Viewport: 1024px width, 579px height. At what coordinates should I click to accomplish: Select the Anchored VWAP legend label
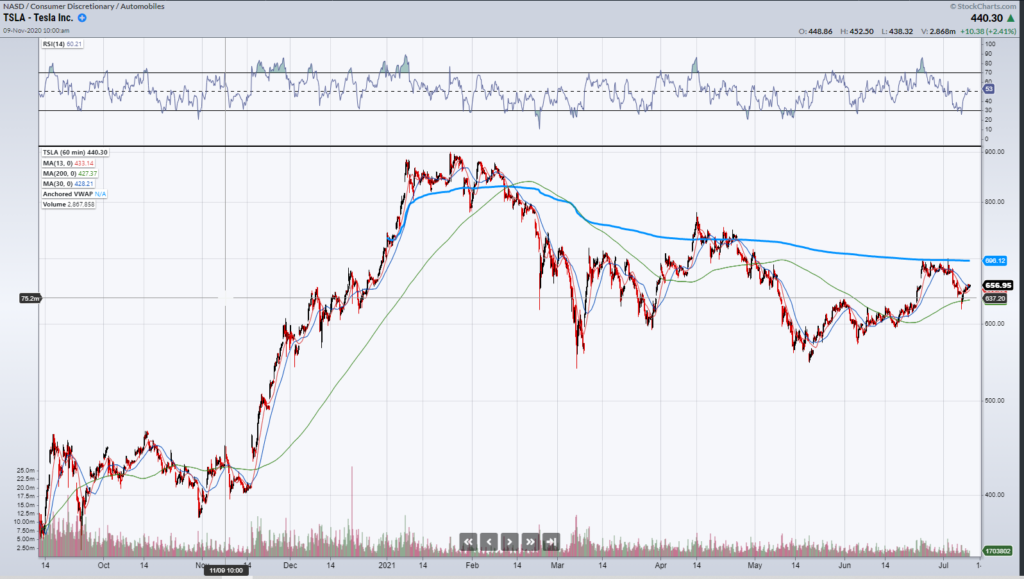click(74, 194)
